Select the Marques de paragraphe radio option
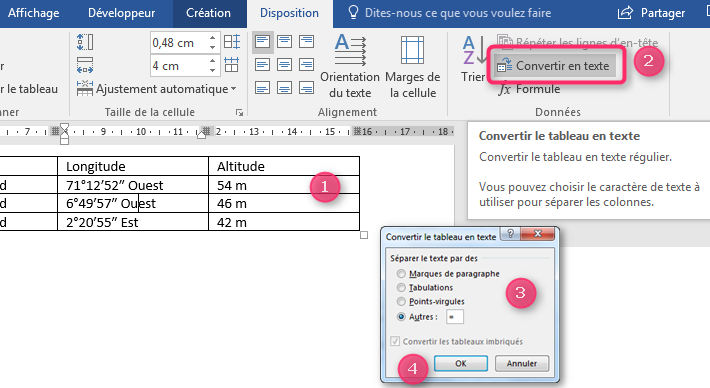 (x=401, y=273)
